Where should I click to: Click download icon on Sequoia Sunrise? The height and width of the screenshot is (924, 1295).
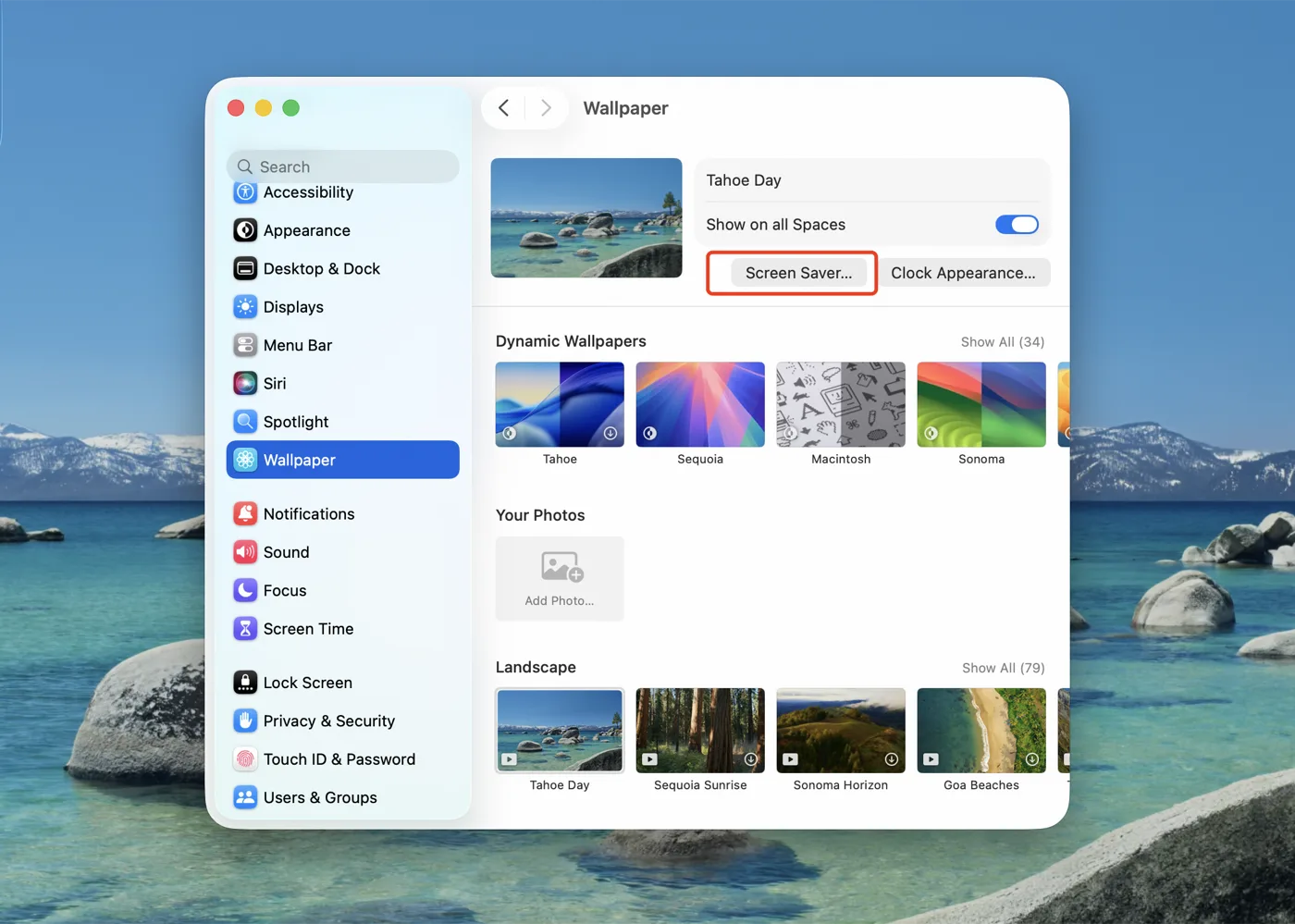751,759
